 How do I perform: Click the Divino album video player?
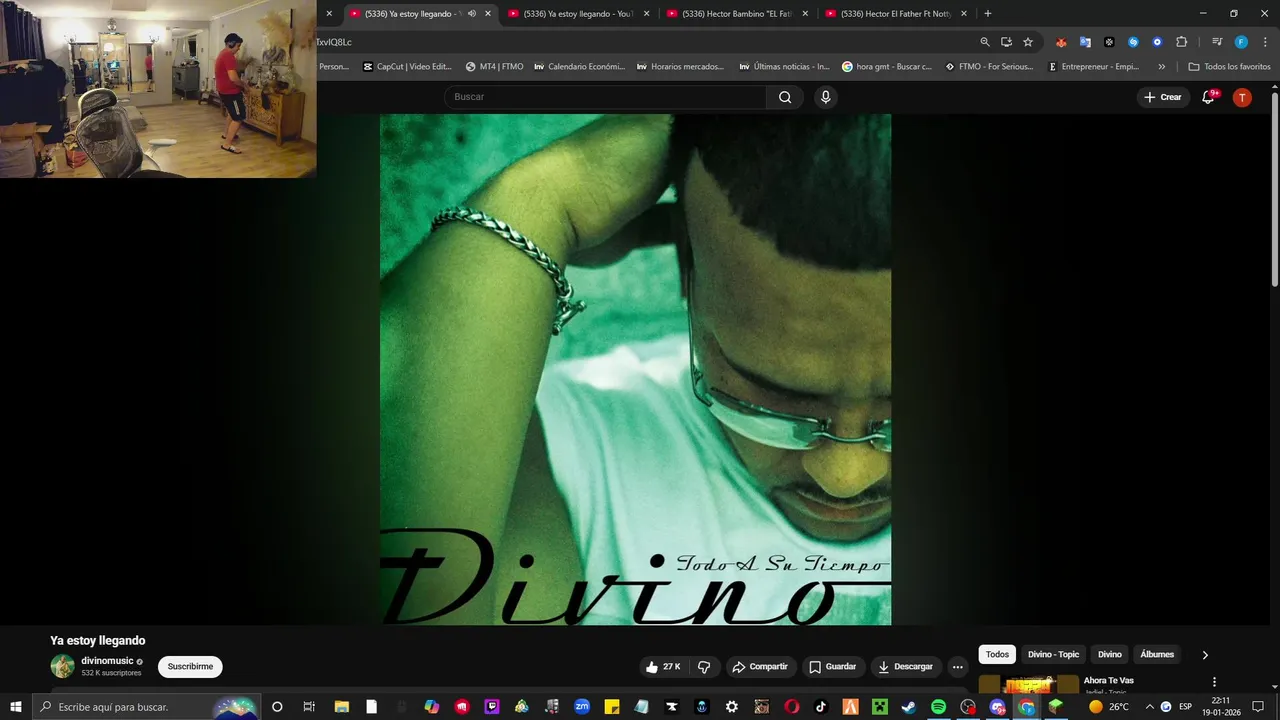(x=635, y=369)
